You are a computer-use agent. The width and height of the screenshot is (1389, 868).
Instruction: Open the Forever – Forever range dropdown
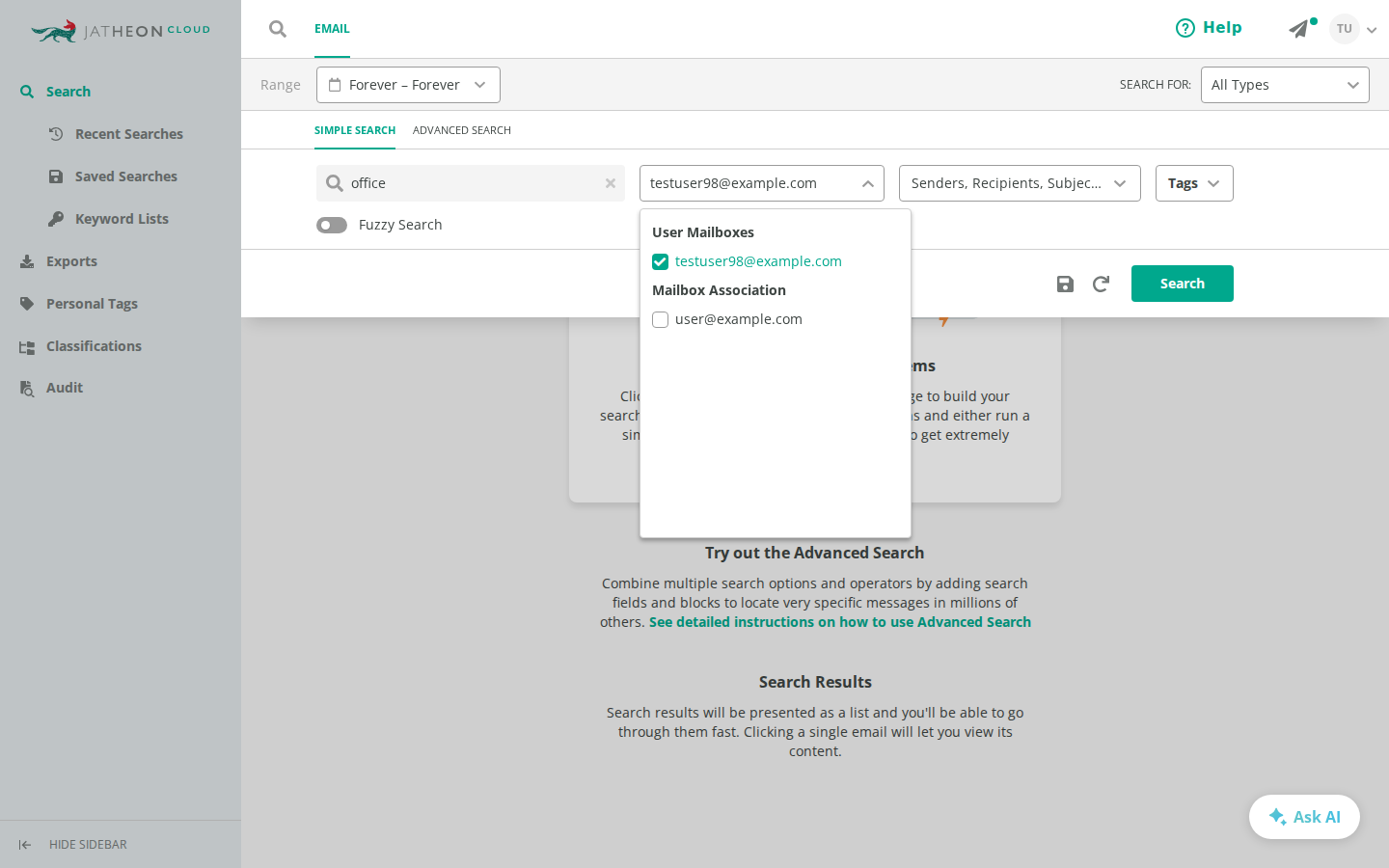tap(408, 85)
